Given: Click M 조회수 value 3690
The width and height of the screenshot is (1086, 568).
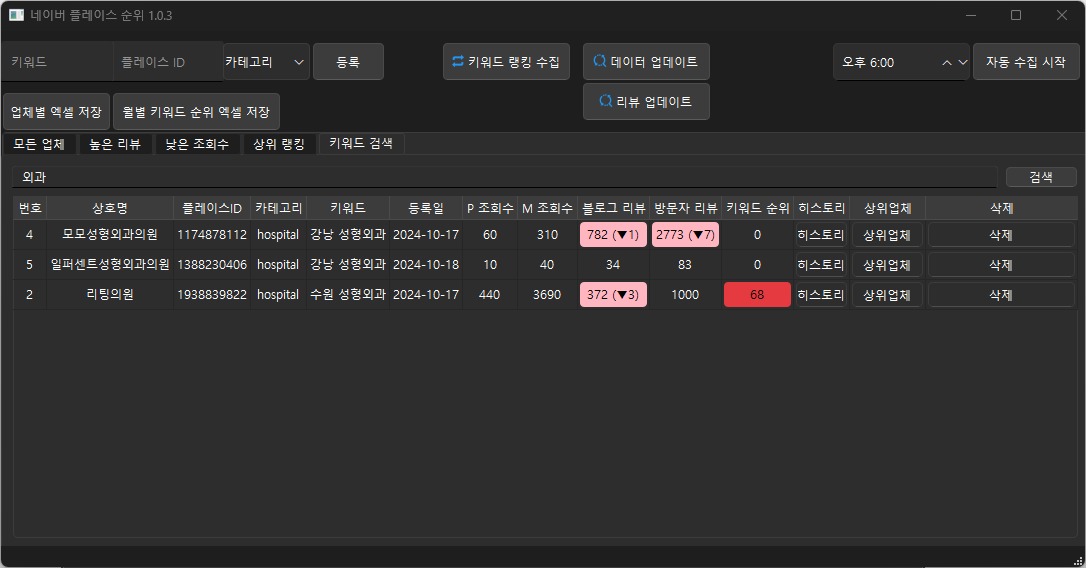Looking at the screenshot, I should [x=547, y=294].
